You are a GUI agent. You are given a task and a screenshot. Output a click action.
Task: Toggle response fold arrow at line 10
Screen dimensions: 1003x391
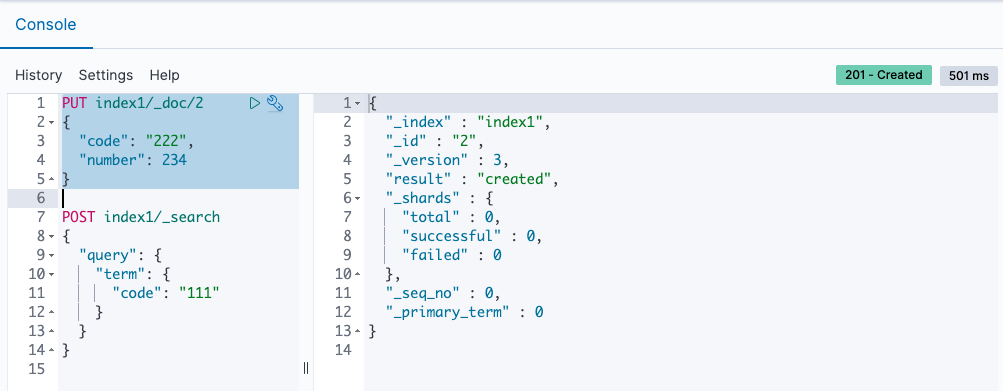pyautogui.click(x=358, y=275)
